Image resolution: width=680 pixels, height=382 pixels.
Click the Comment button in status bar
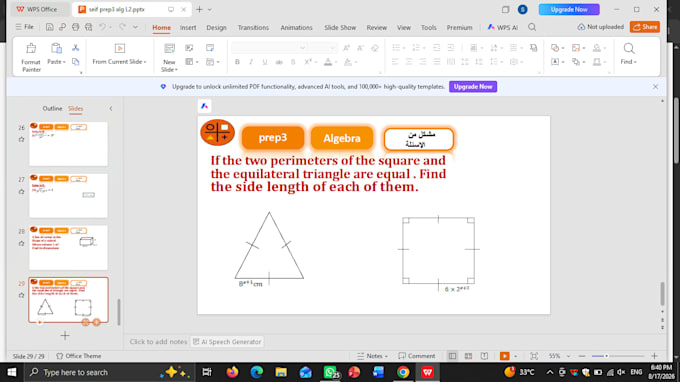point(416,356)
